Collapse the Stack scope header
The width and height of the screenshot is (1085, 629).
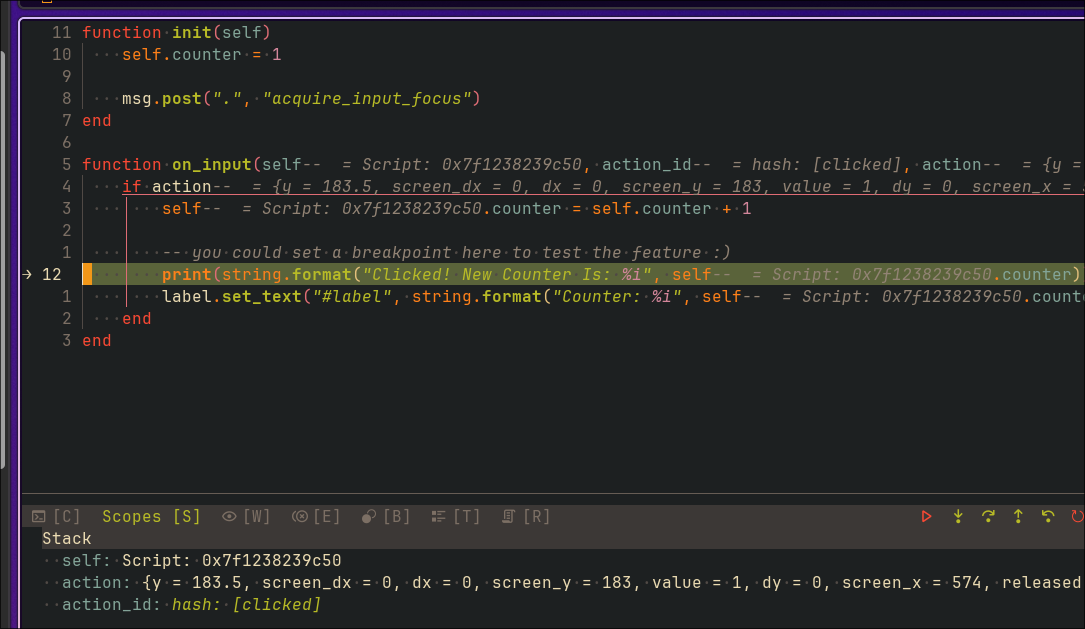coord(66,539)
